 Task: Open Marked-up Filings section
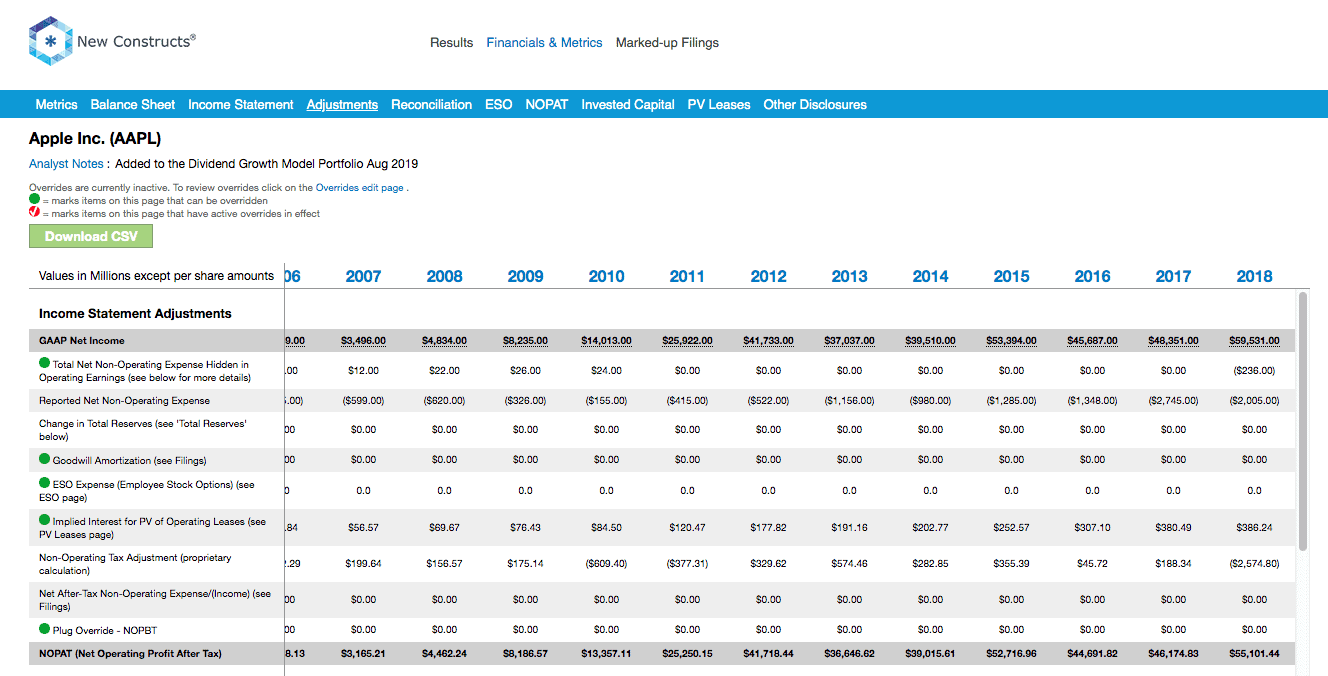click(667, 43)
